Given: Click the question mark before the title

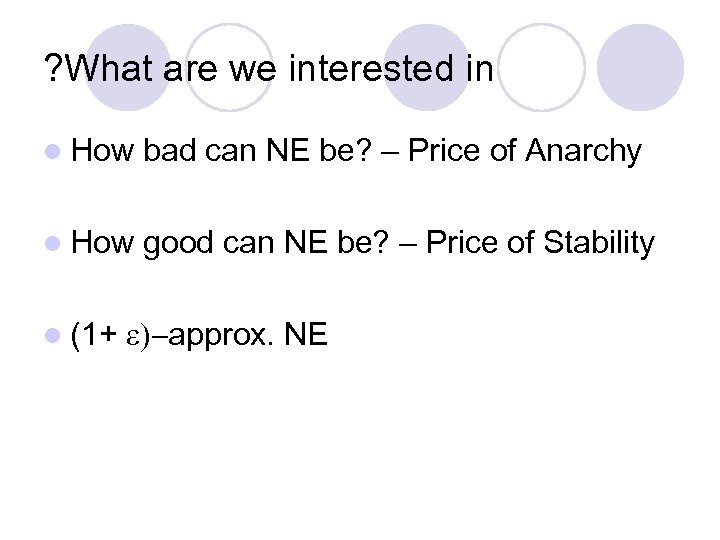Looking at the screenshot, I should pyautogui.click(x=55, y=70).
